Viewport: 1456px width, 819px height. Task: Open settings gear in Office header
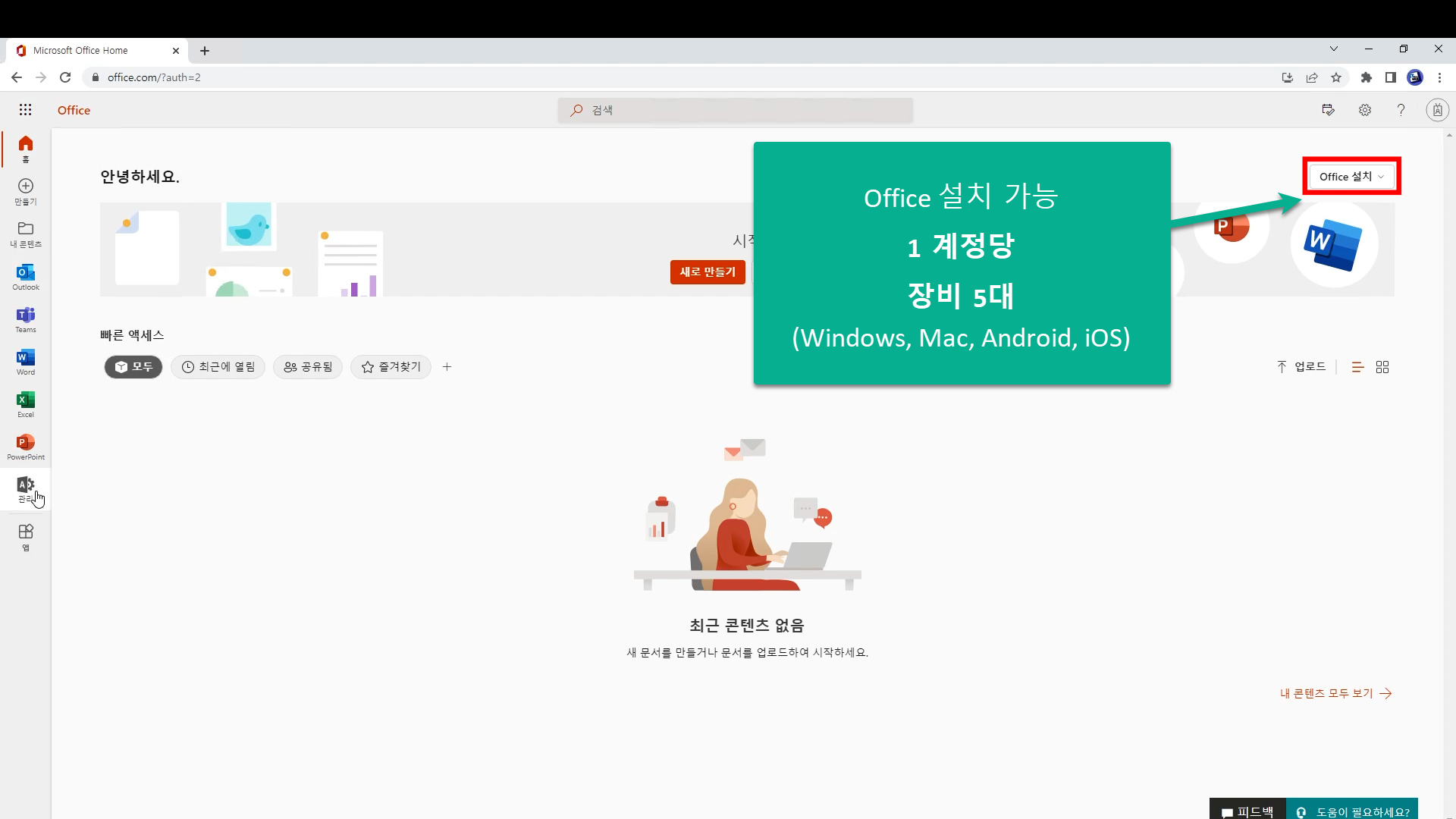click(x=1365, y=110)
